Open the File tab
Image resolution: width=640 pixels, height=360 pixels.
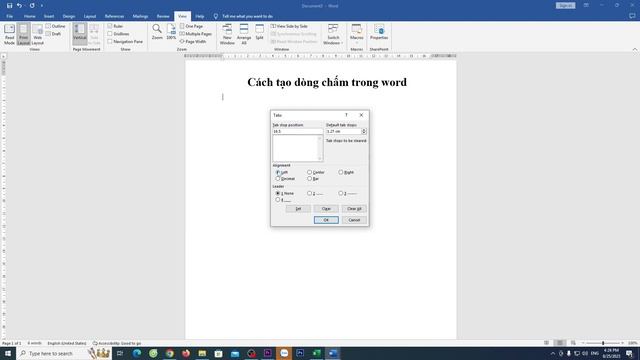tap(9, 16)
